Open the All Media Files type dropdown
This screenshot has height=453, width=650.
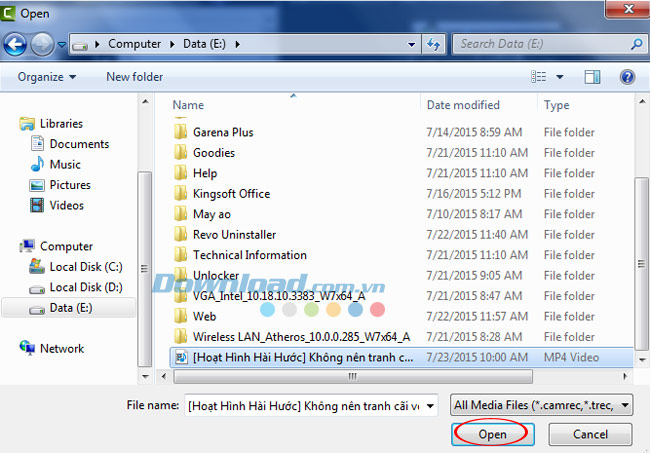pyautogui.click(x=541, y=405)
